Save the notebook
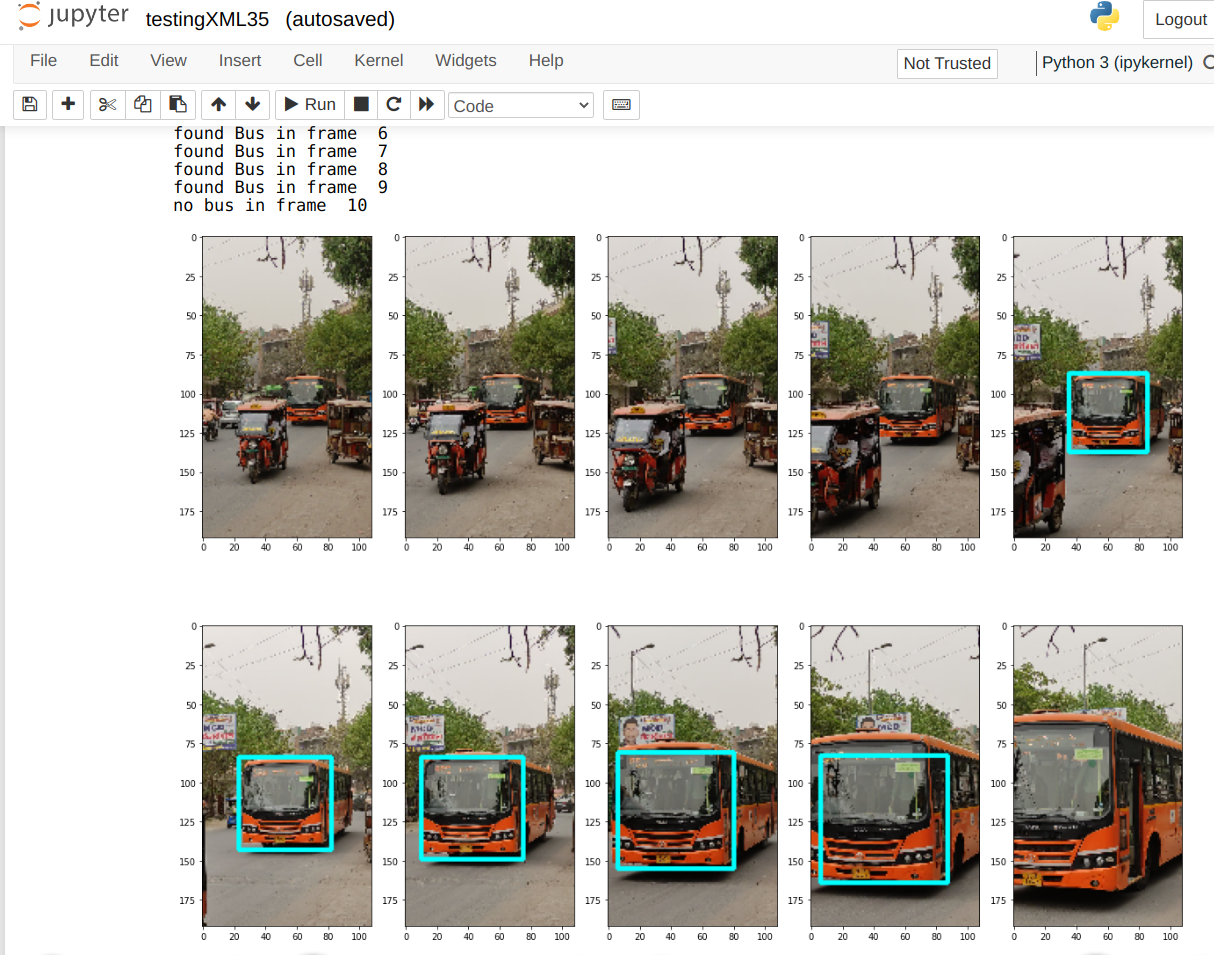 coord(29,104)
